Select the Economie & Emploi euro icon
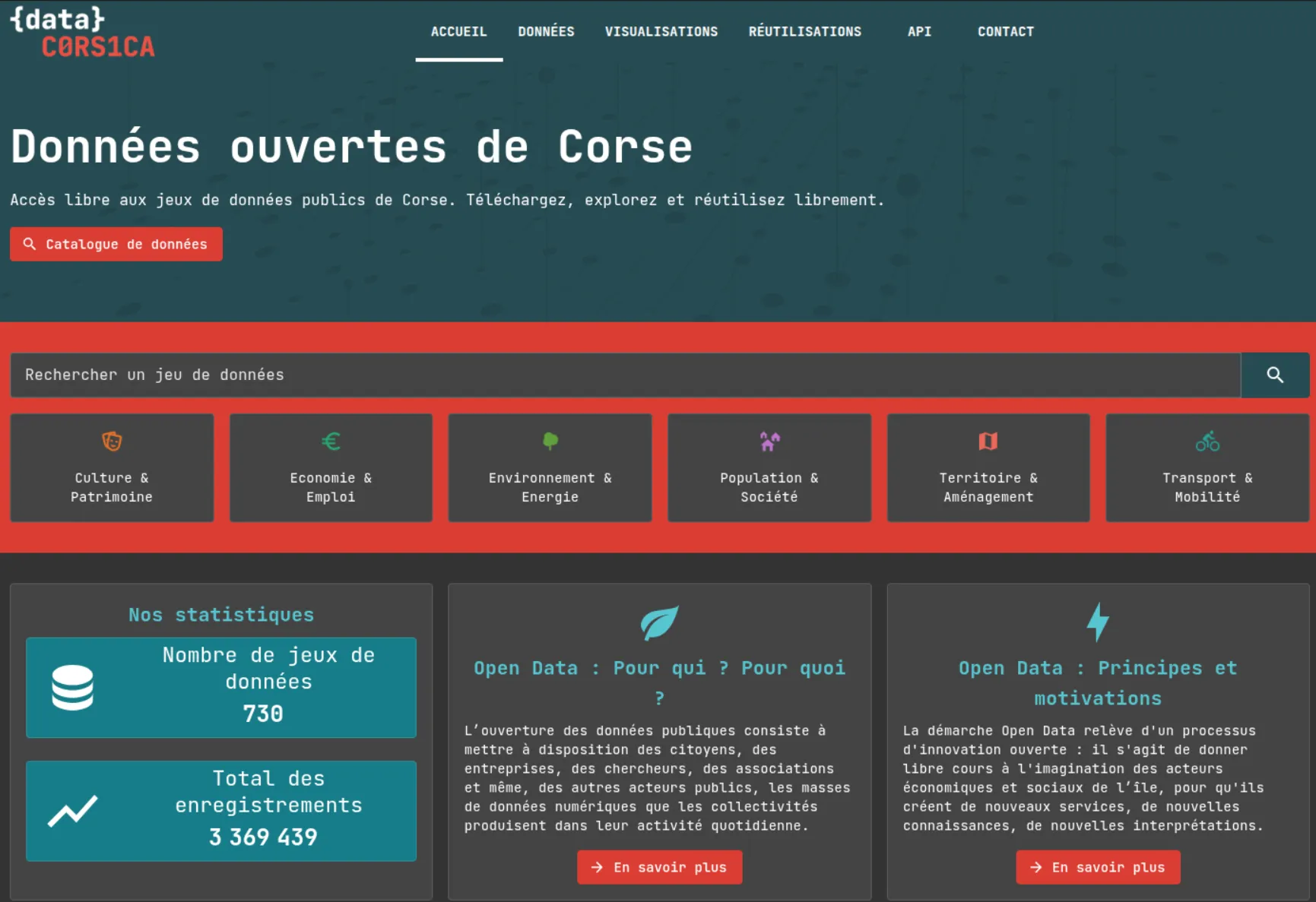The width and height of the screenshot is (1316, 902). click(331, 441)
